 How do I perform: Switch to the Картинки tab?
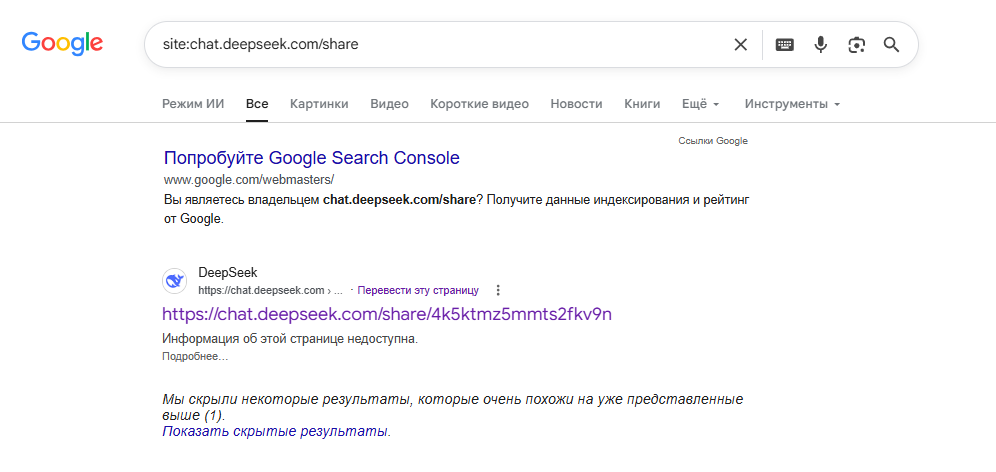pos(319,104)
